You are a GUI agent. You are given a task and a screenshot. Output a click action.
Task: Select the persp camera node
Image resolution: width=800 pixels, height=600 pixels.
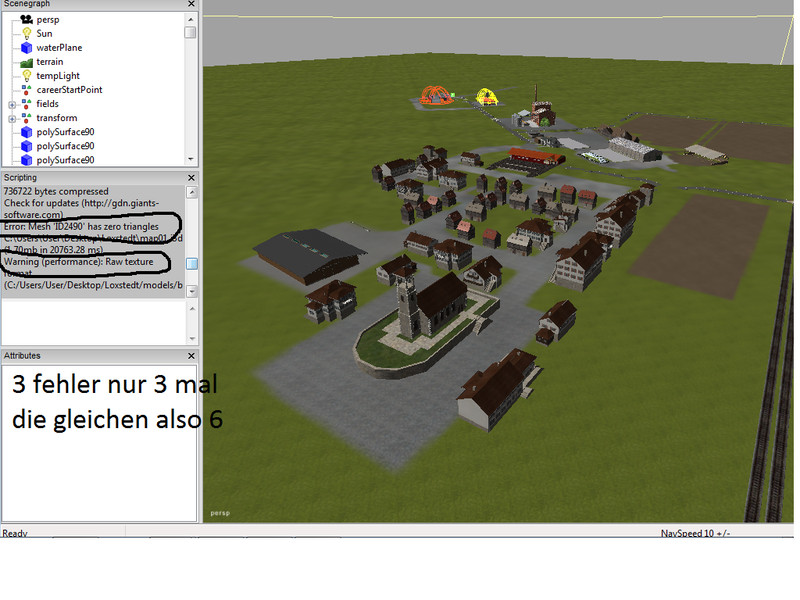click(x=48, y=19)
